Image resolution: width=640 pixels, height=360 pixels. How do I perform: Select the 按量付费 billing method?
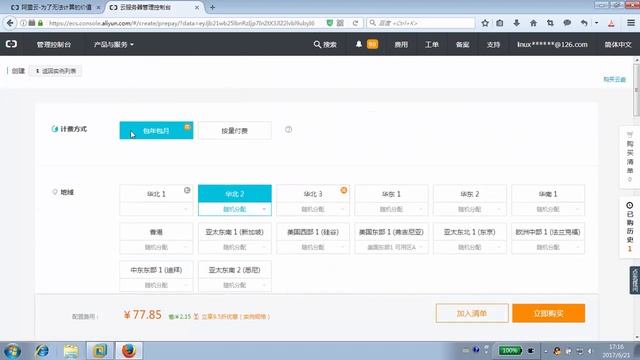(235, 131)
